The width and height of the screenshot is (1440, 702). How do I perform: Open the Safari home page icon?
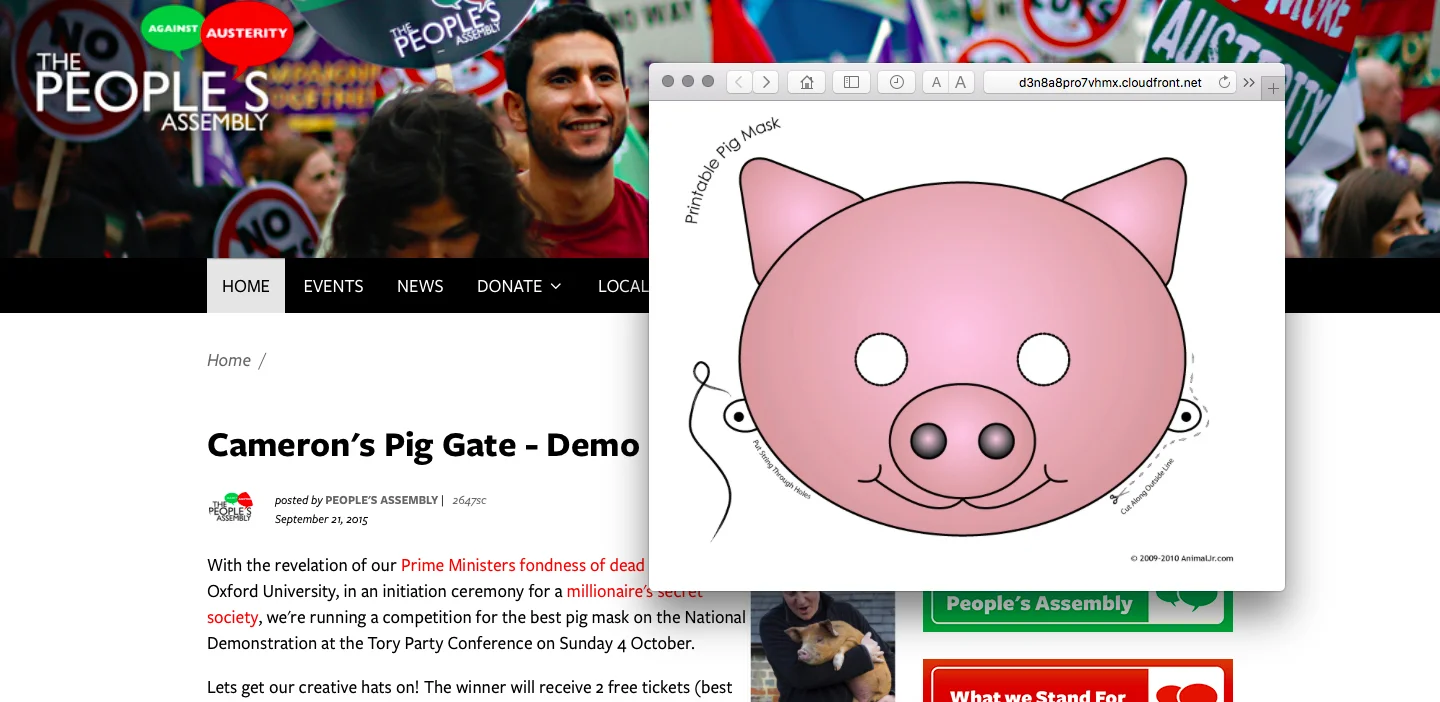click(806, 82)
